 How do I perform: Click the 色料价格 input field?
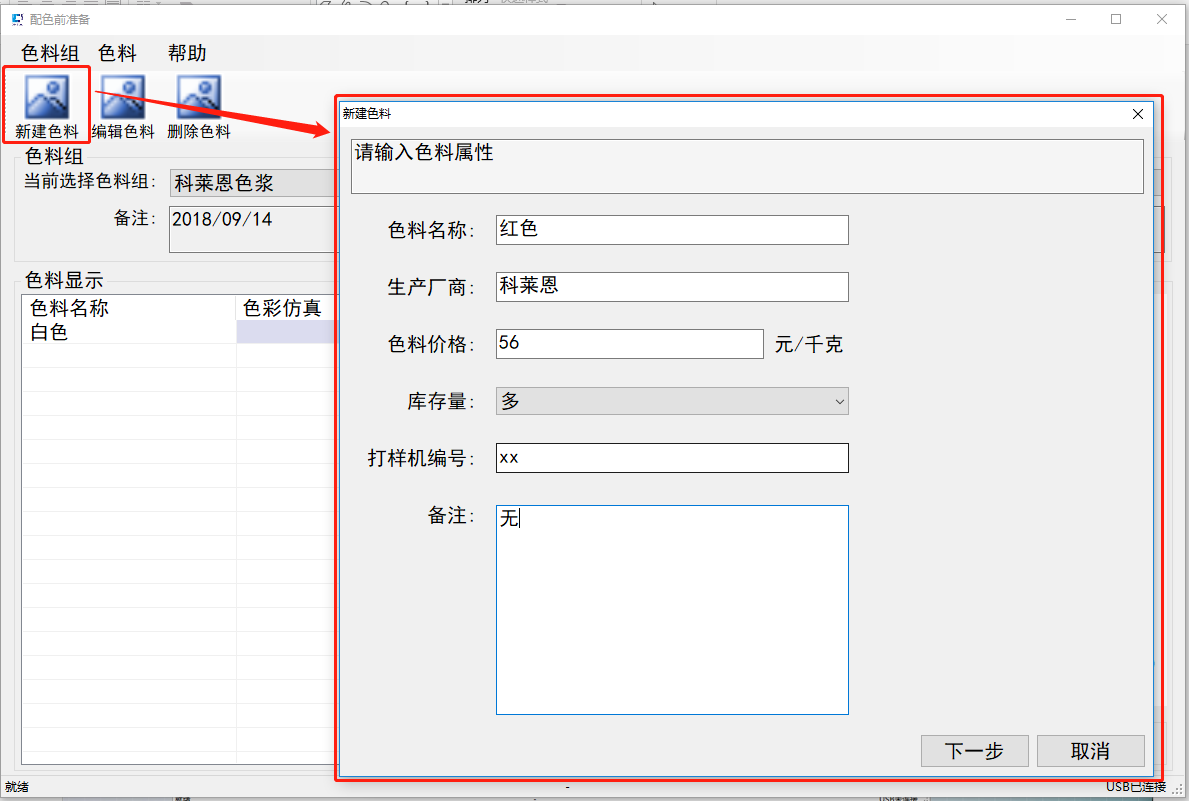pos(630,344)
